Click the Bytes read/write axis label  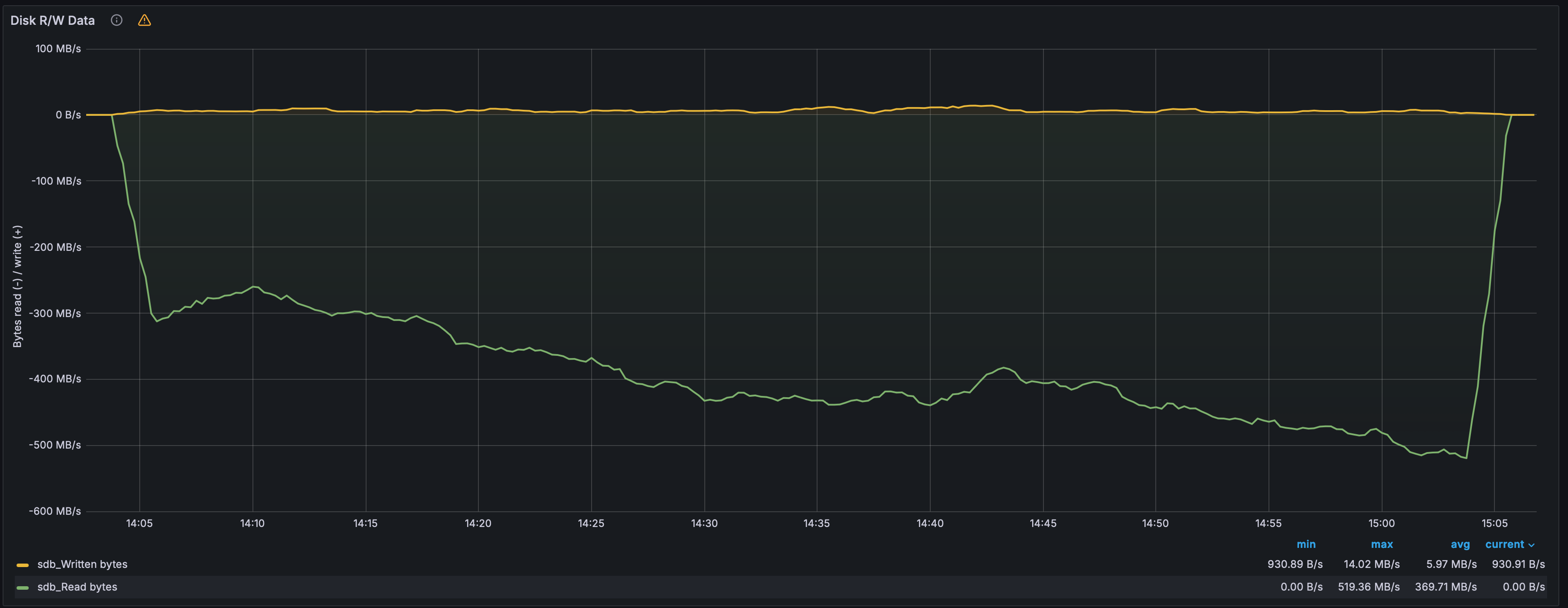(x=18, y=286)
